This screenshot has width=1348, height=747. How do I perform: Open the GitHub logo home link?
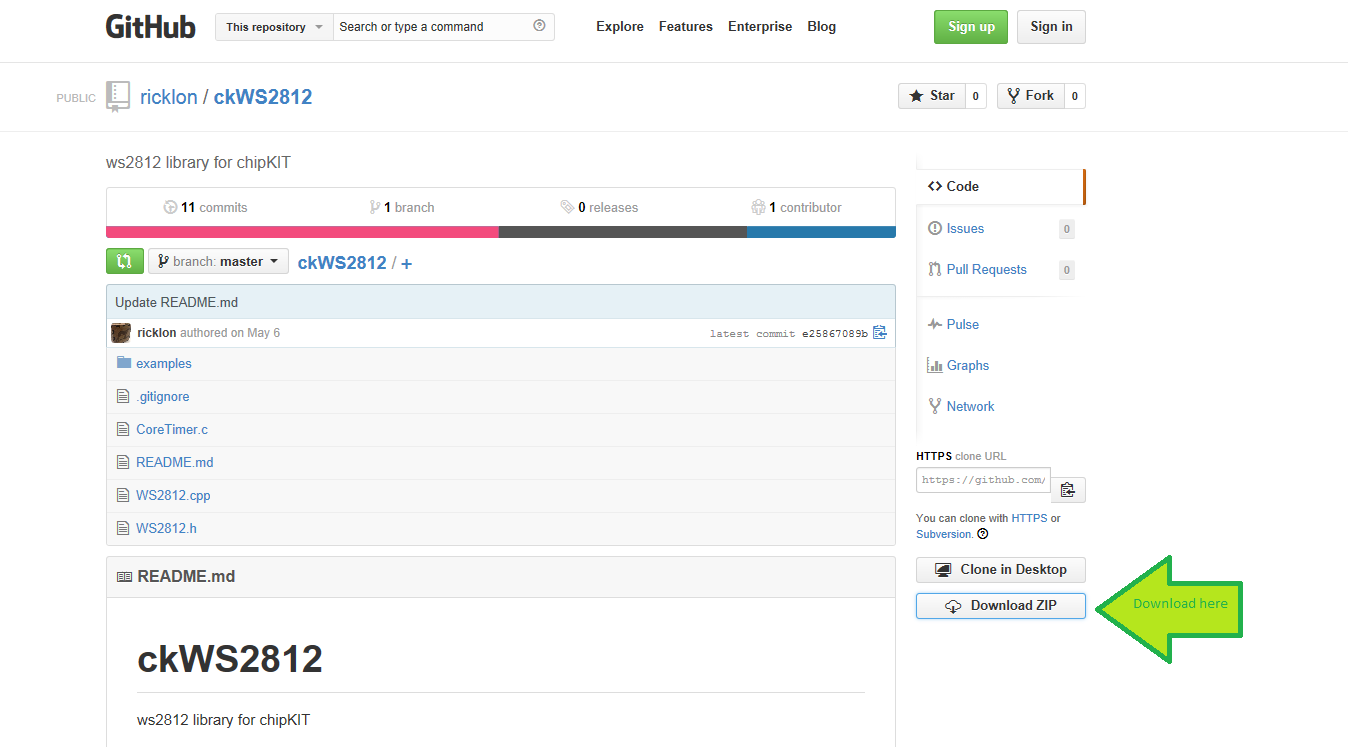[x=150, y=27]
